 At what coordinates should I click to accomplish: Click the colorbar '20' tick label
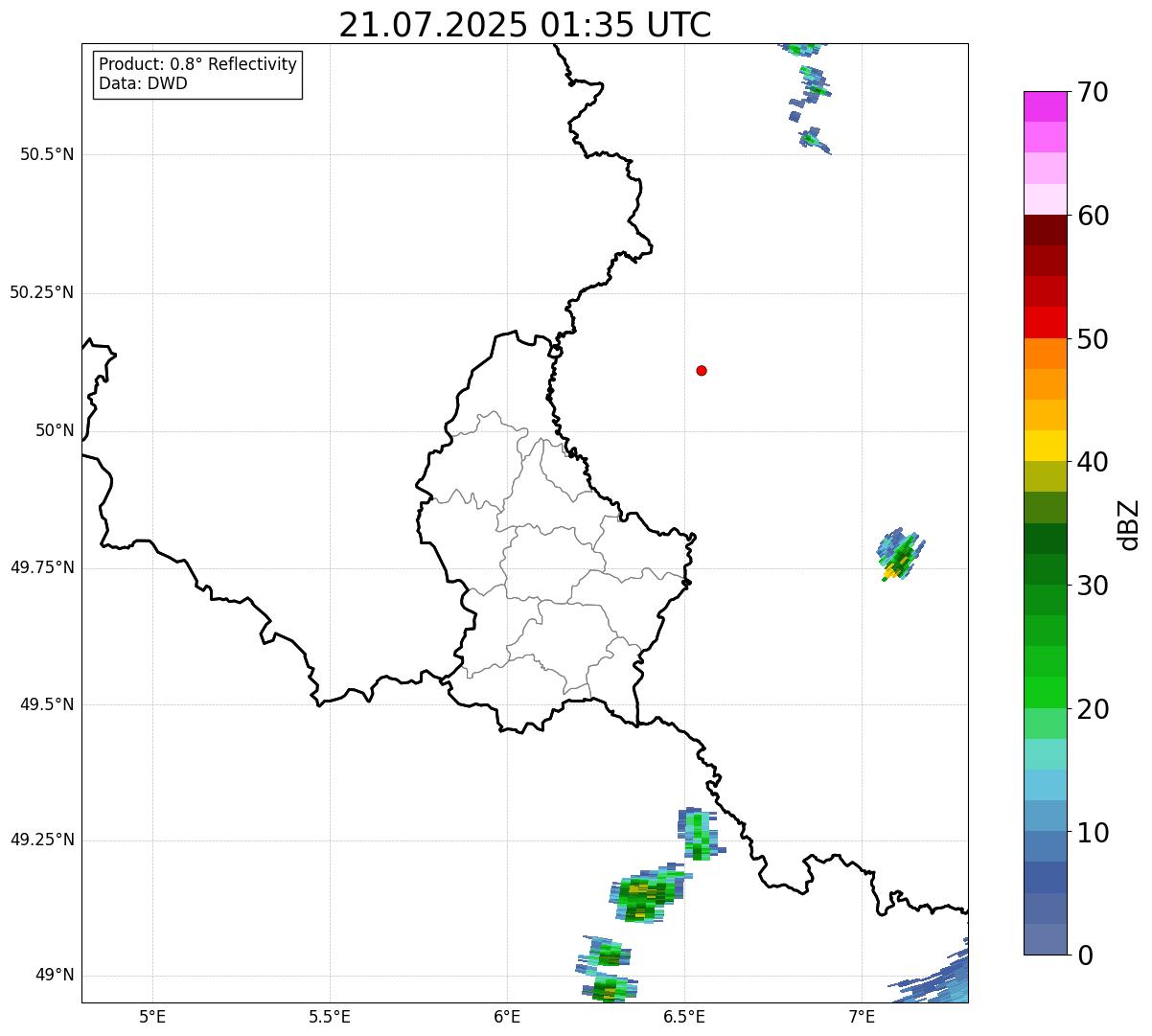tap(1093, 709)
